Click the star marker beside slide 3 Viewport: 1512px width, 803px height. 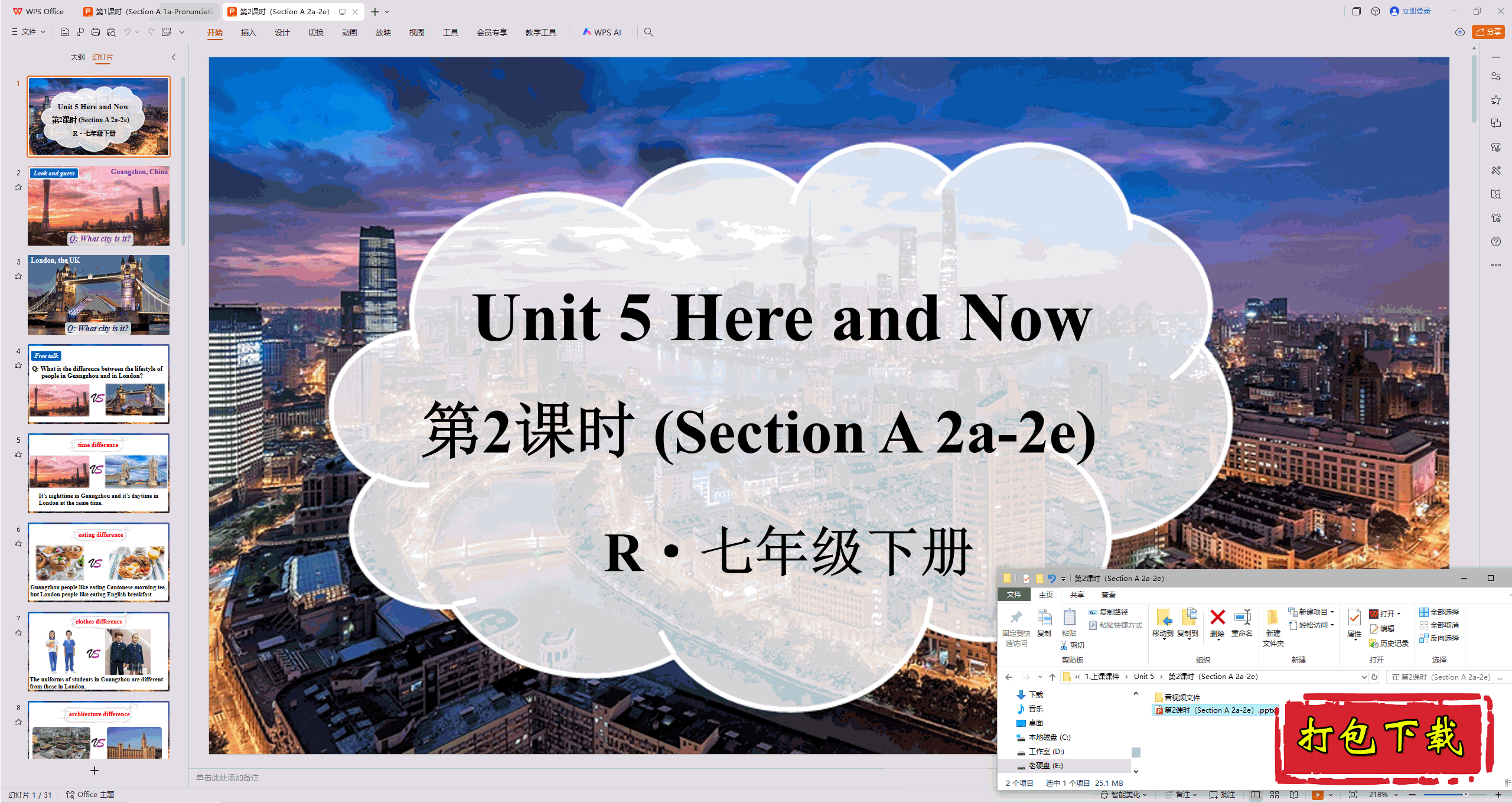[18, 276]
